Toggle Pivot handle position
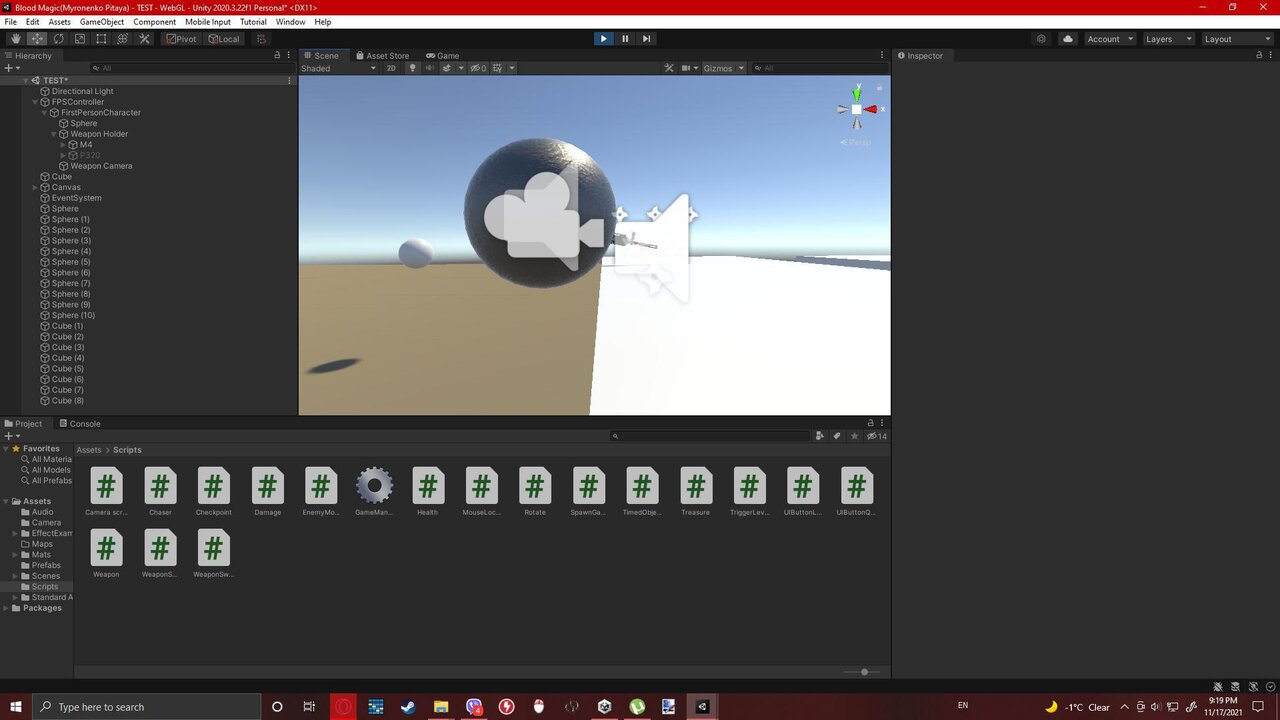The width and height of the screenshot is (1280, 720). click(182, 39)
